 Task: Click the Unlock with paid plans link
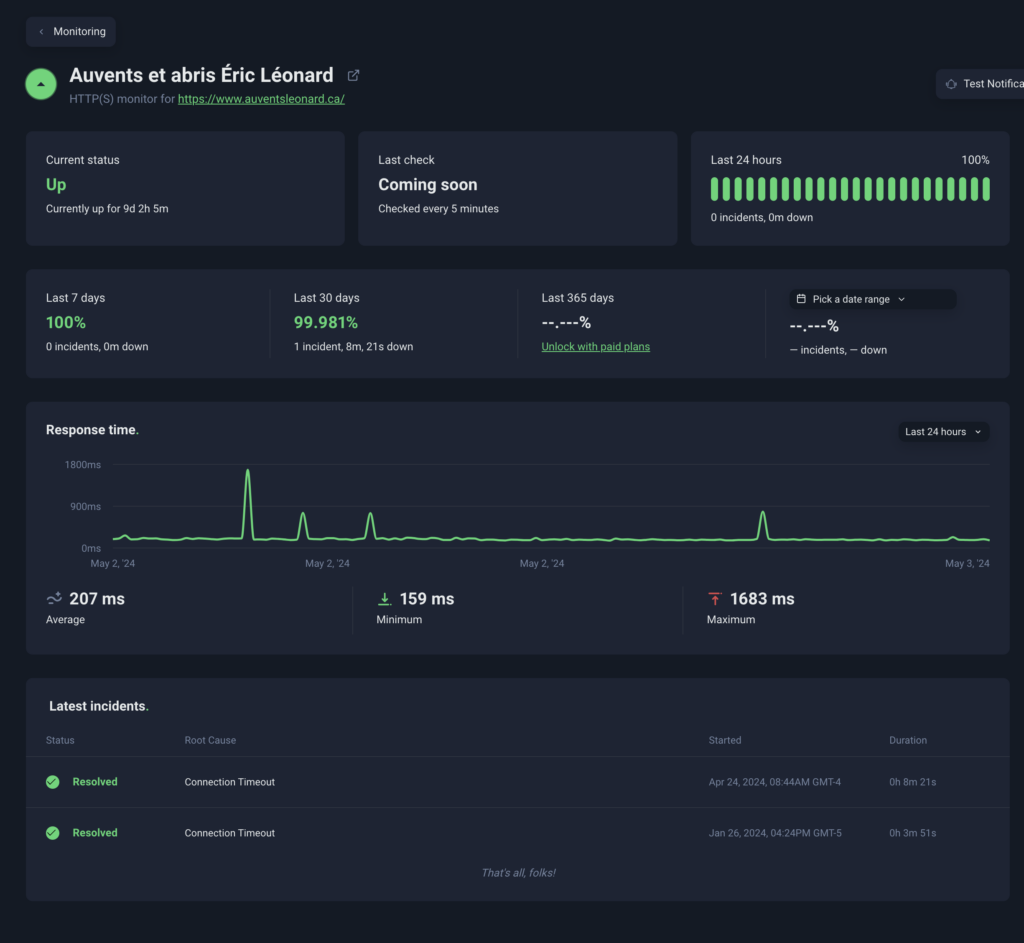point(595,347)
